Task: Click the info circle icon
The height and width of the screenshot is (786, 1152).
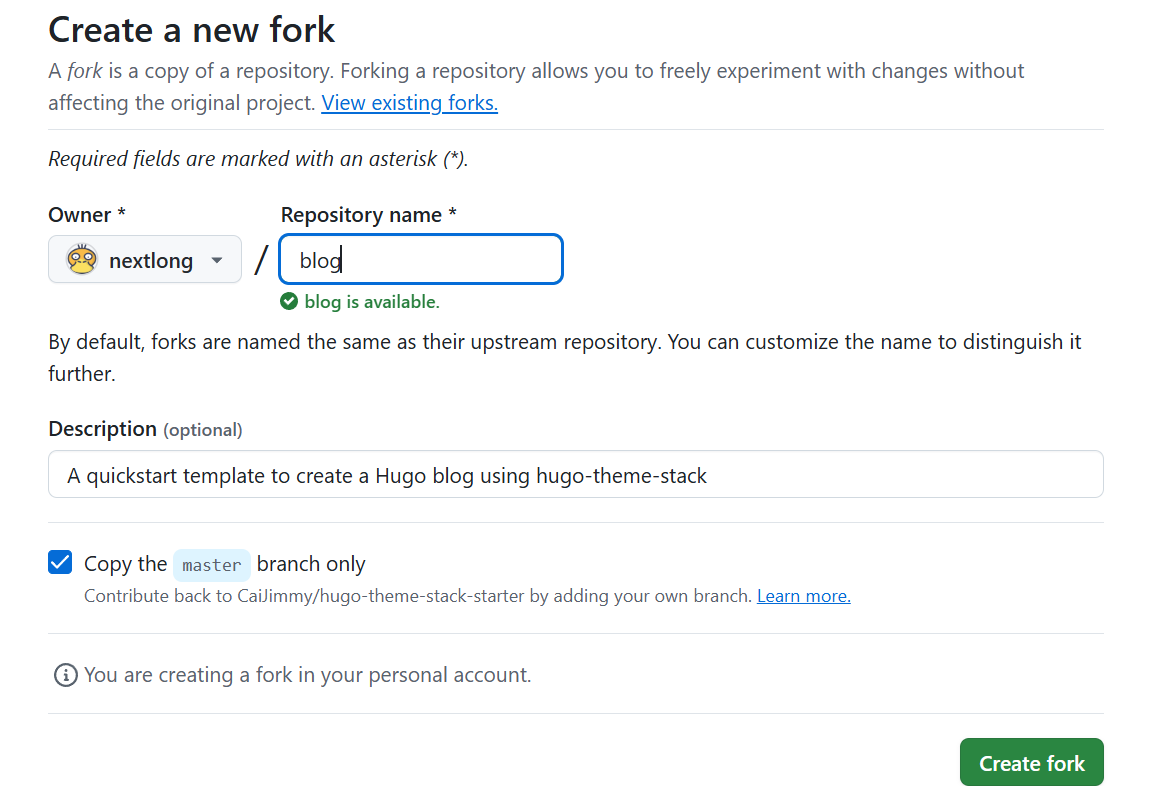Action: point(65,675)
